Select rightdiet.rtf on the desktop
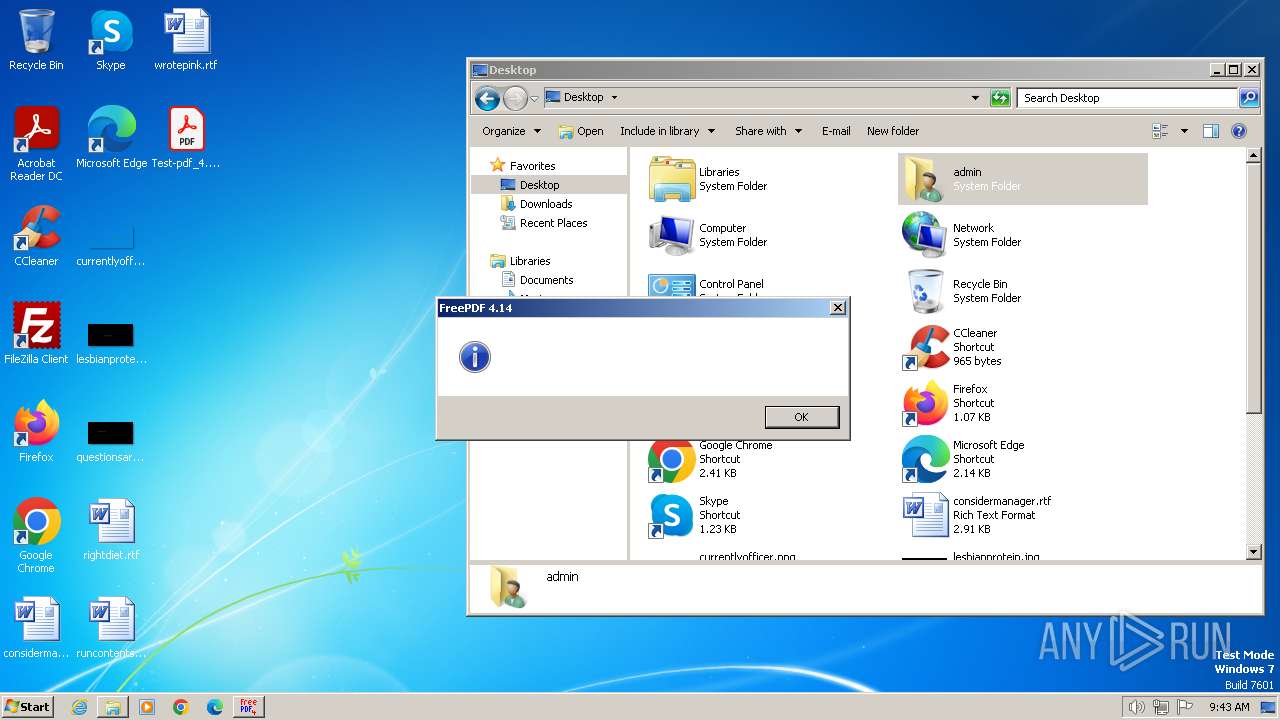Image resolution: width=1280 pixels, height=720 pixels. pyautogui.click(x=111, y=530)
